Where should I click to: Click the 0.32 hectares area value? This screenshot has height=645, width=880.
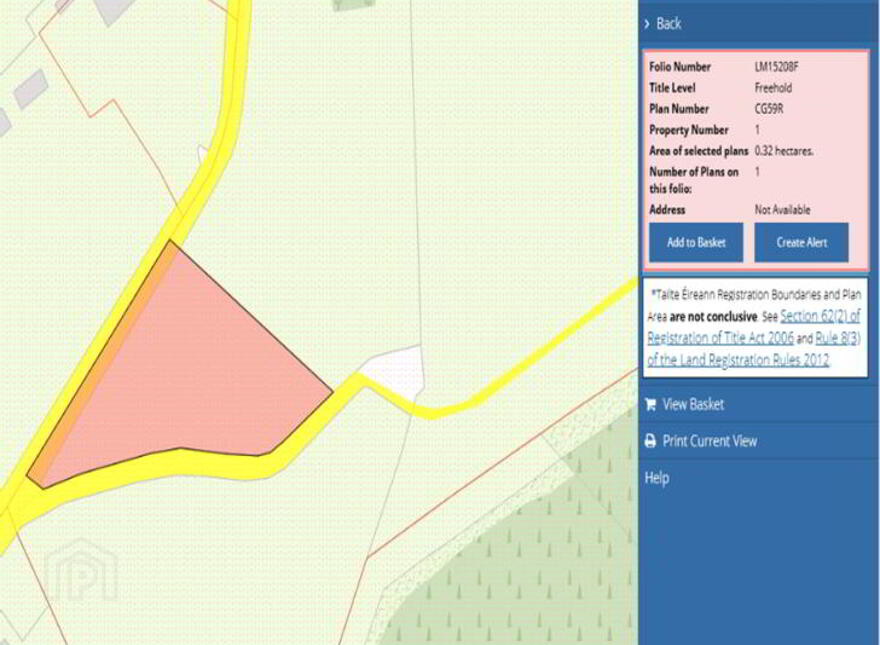(x=783, y=151)
